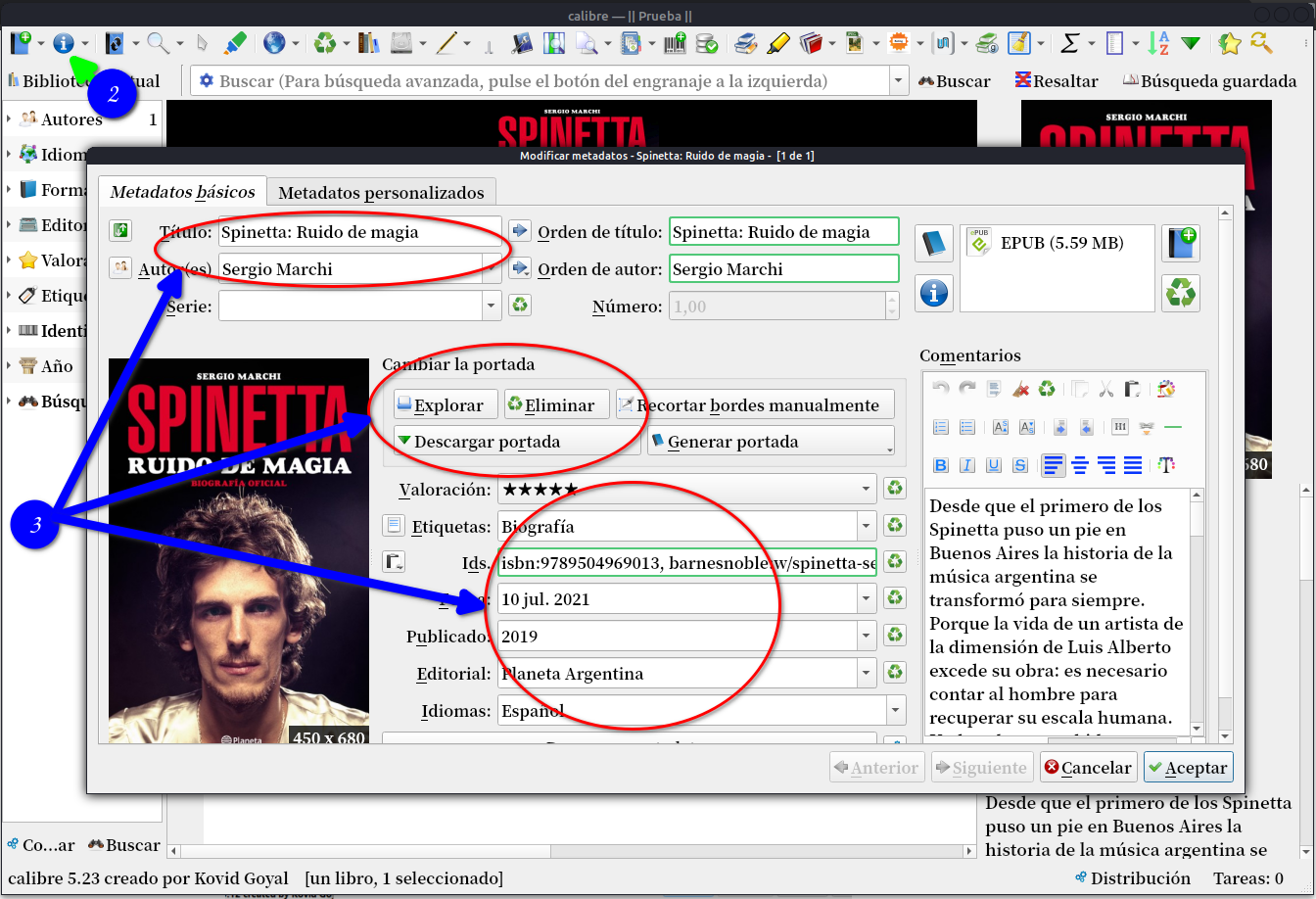Expand the Autores node in the tag browser
This screenshot has height=899, width=1316.
tap(9, 119)
